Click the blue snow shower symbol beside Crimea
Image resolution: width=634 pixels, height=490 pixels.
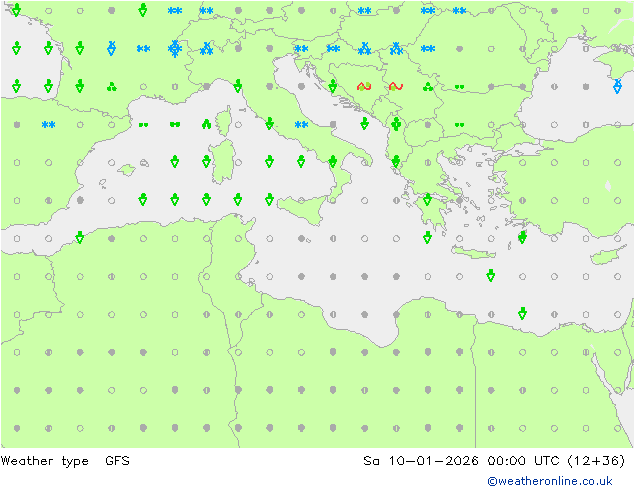[x=617, y=86]
